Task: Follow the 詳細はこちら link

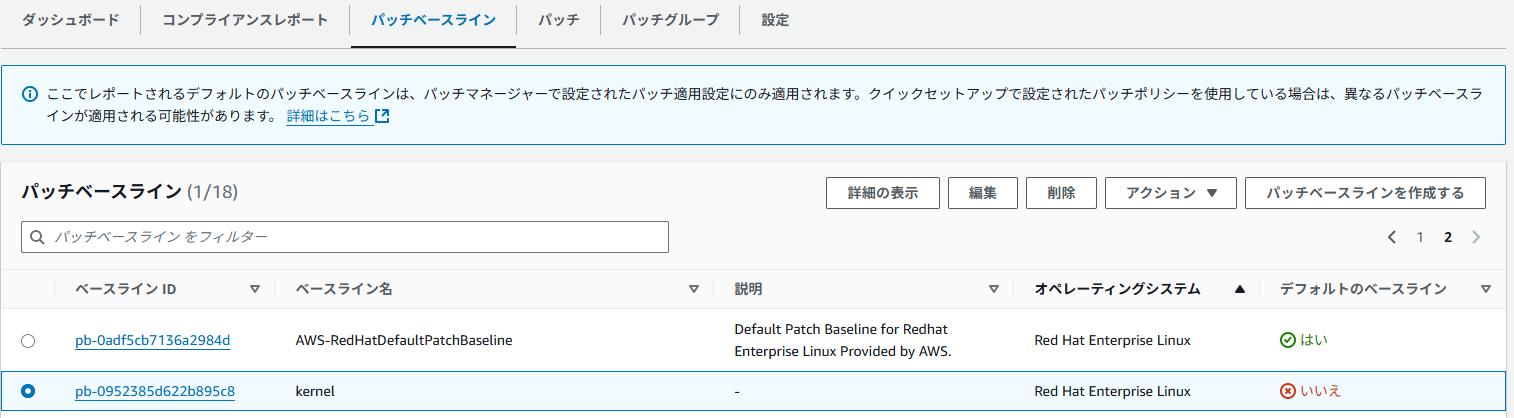Action: coord(329,116)
